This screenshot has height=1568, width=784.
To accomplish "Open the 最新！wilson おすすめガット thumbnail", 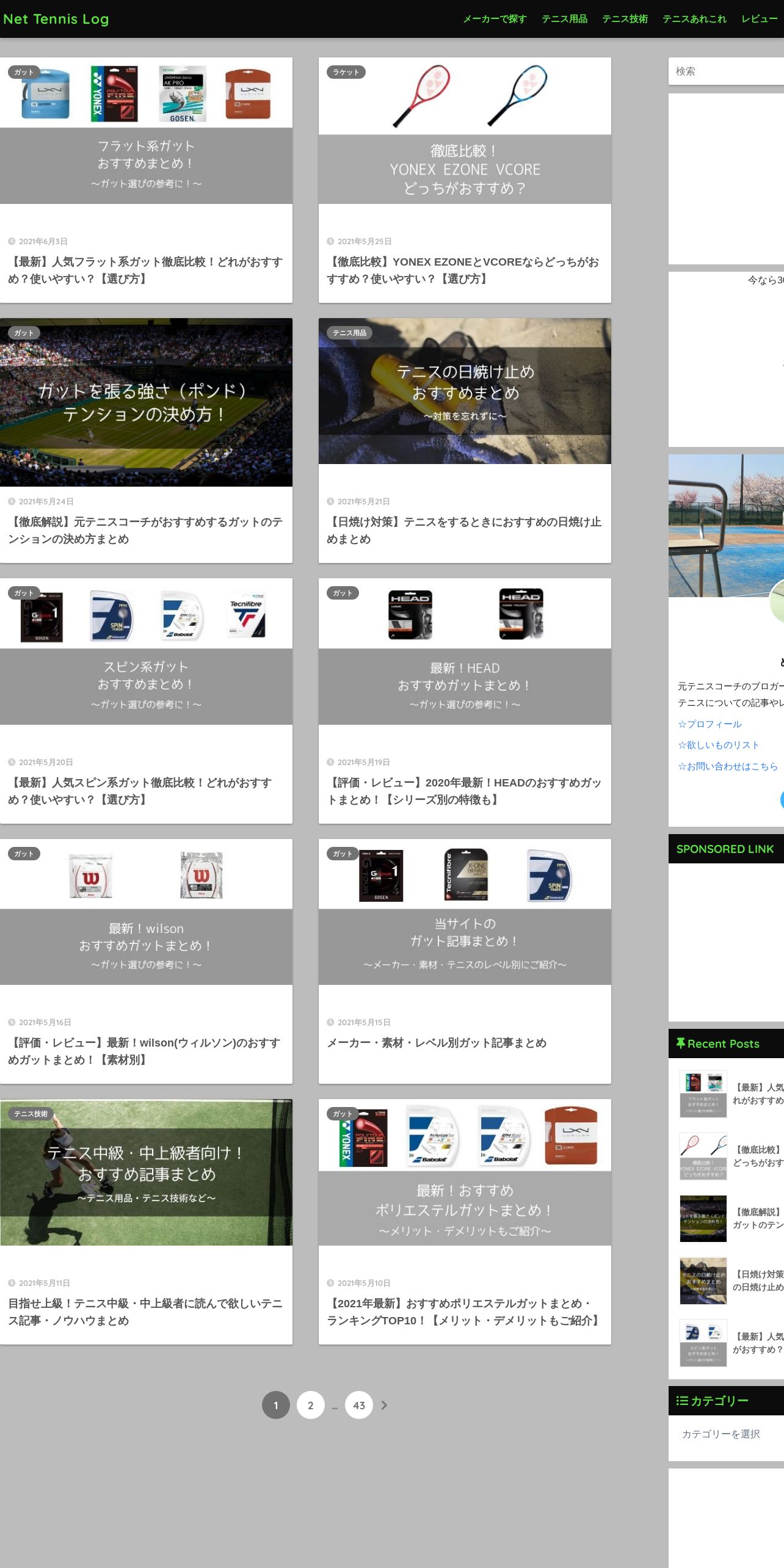I will (x=146, y=912).
